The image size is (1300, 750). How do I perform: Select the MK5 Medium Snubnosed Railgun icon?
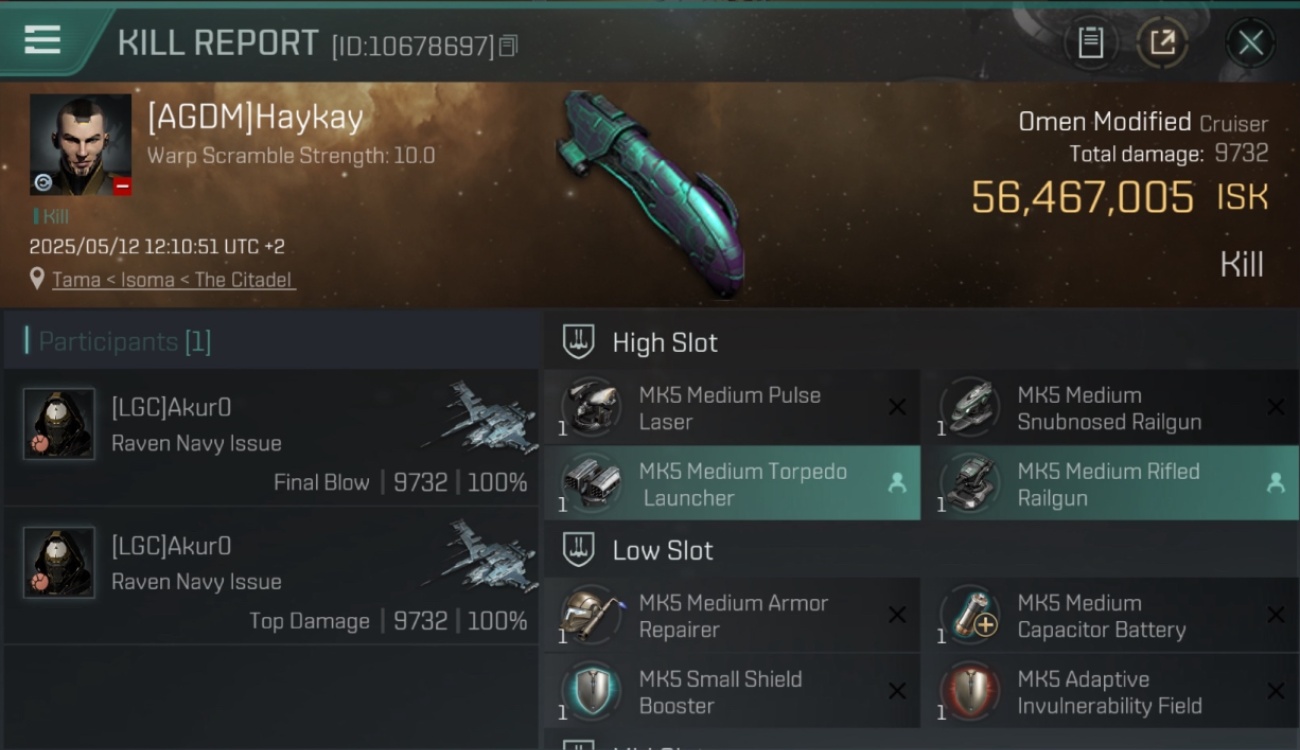(968, 408)
